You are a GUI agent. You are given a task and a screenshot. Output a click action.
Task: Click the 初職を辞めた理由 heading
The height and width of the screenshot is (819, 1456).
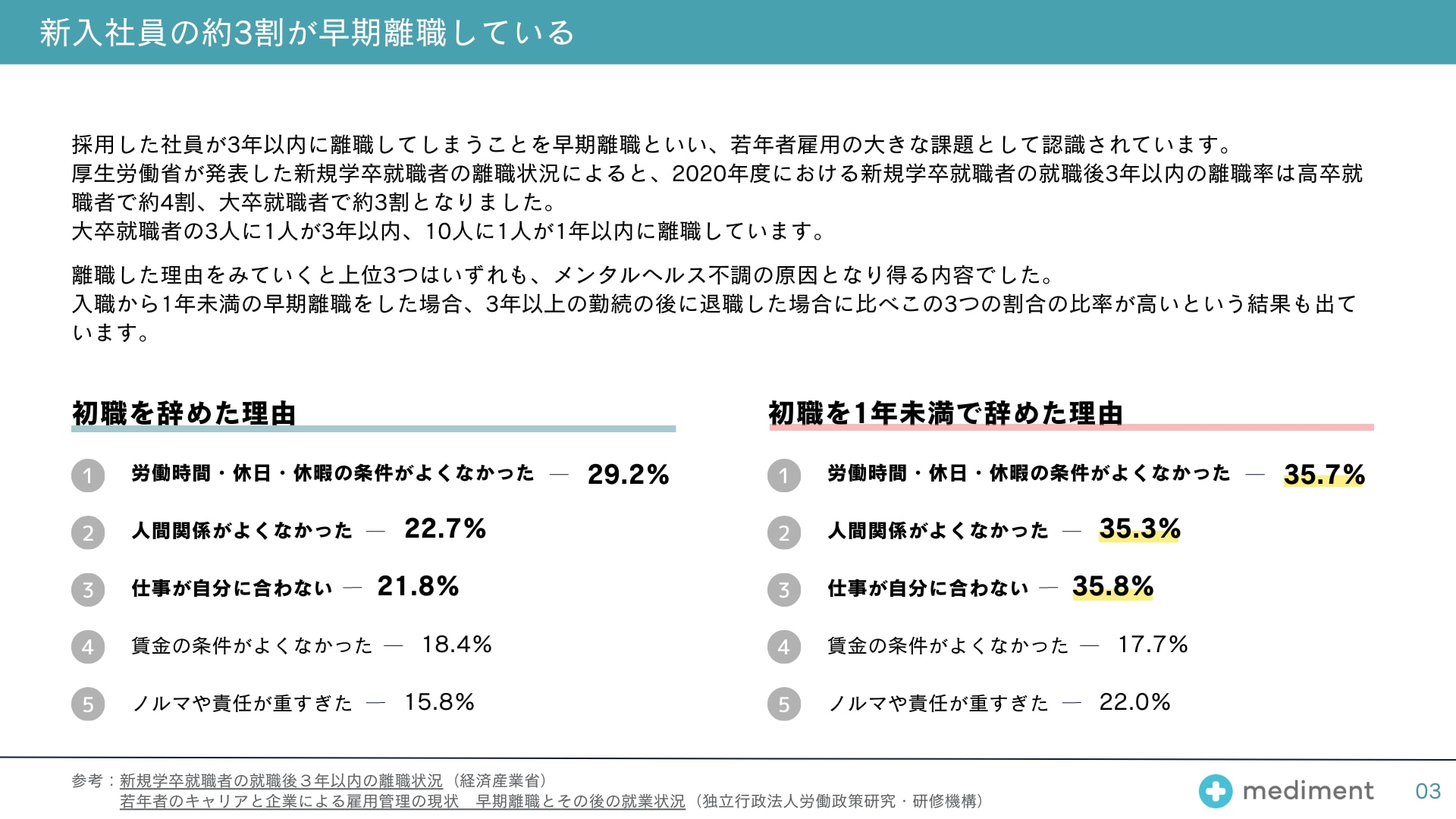click(184, 413)
